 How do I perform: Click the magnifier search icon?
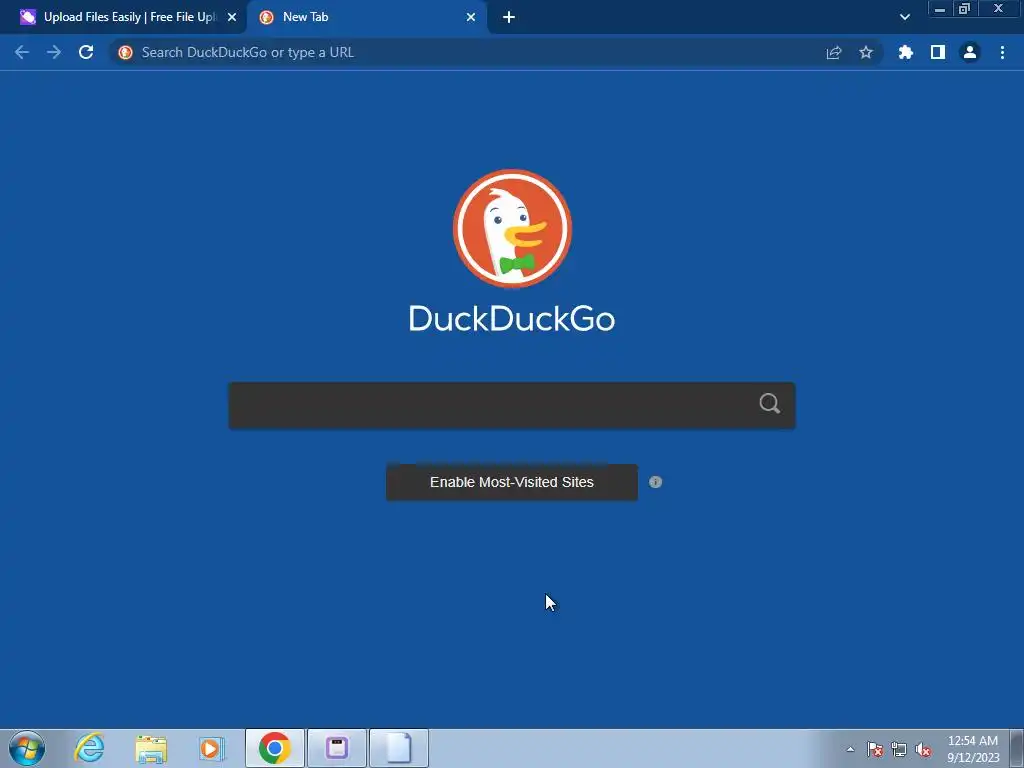[x=770, y=404]
